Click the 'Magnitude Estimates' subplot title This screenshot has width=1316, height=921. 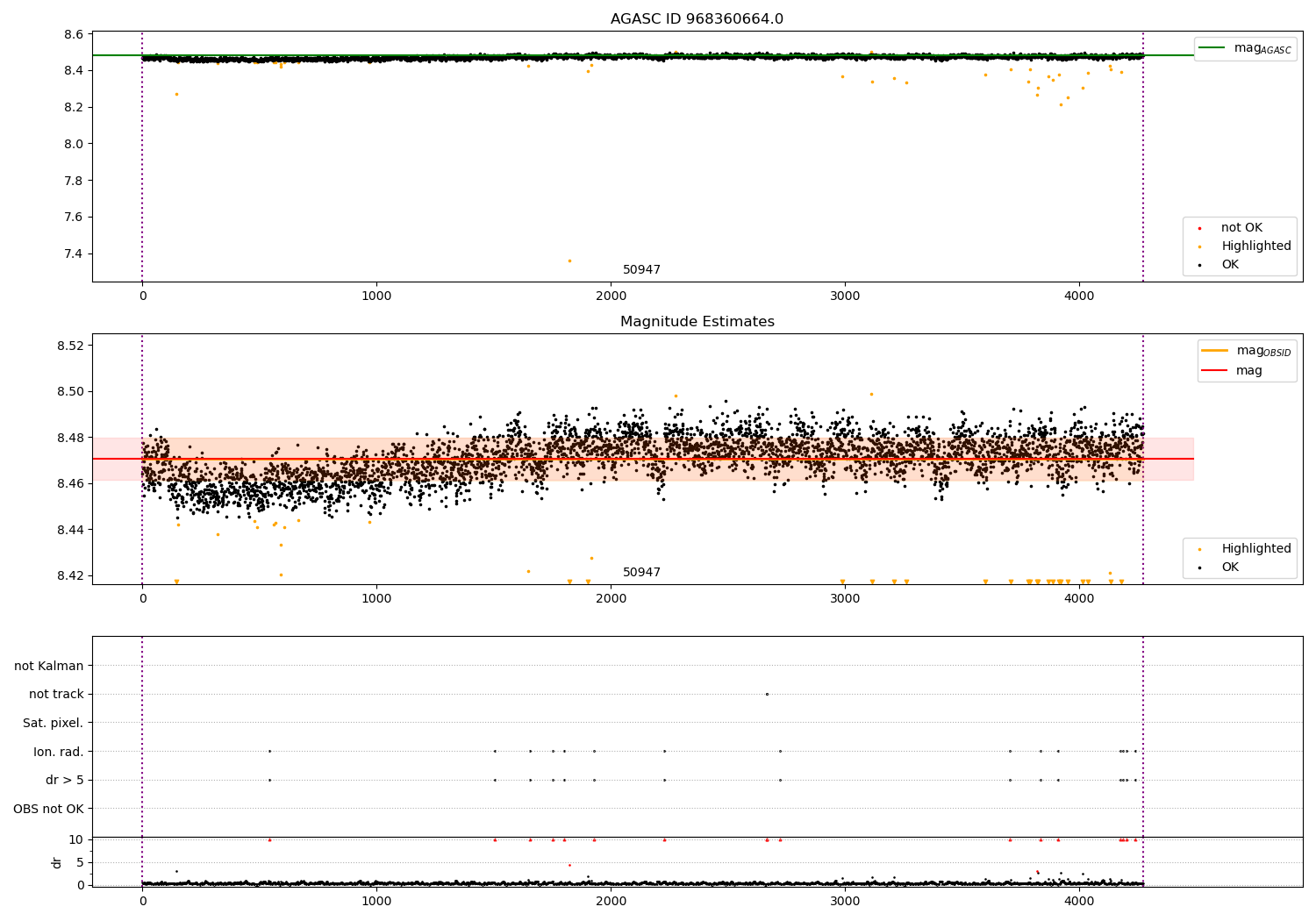click(697, 322)
